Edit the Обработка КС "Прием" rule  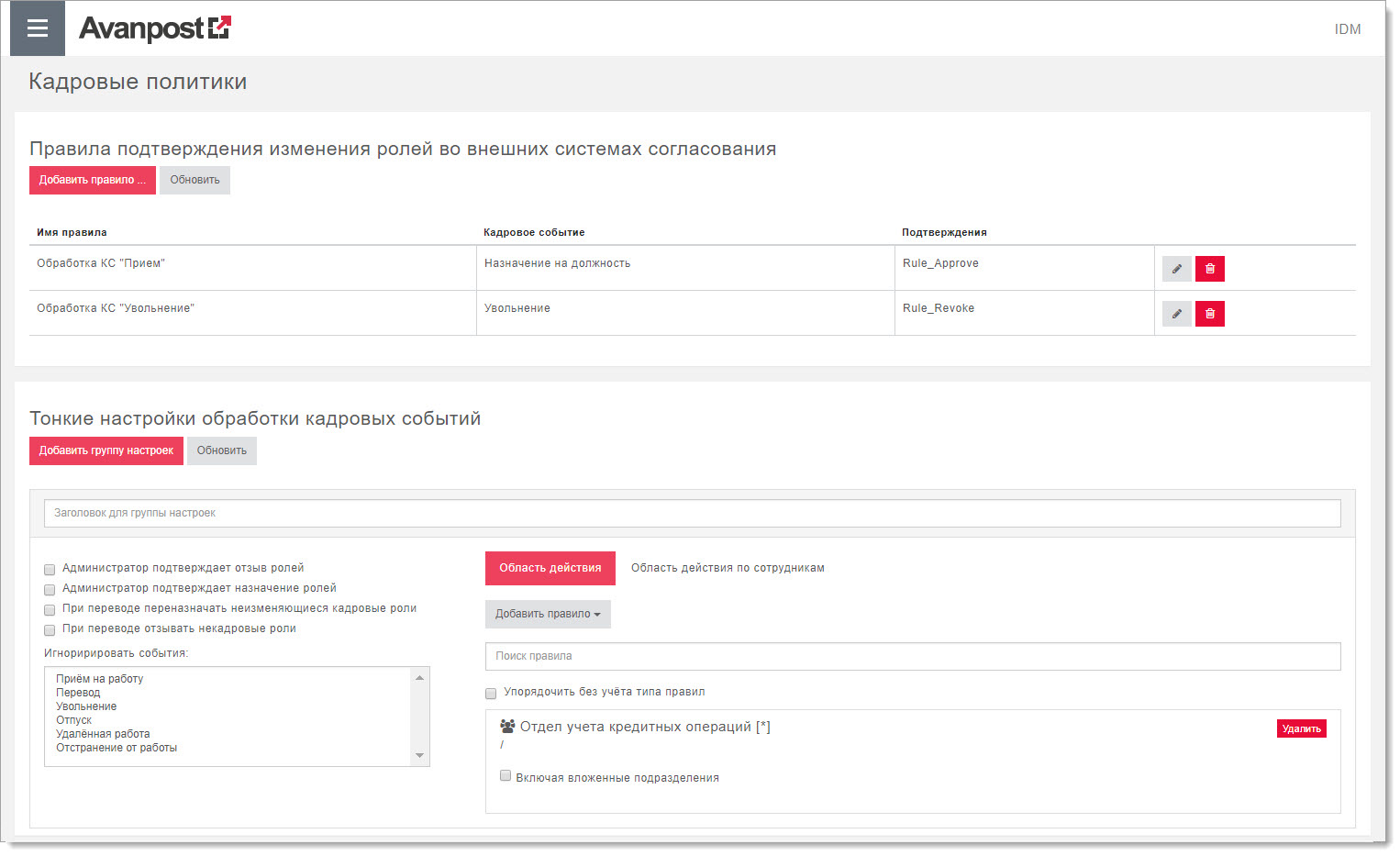[x=1176, y=269]
